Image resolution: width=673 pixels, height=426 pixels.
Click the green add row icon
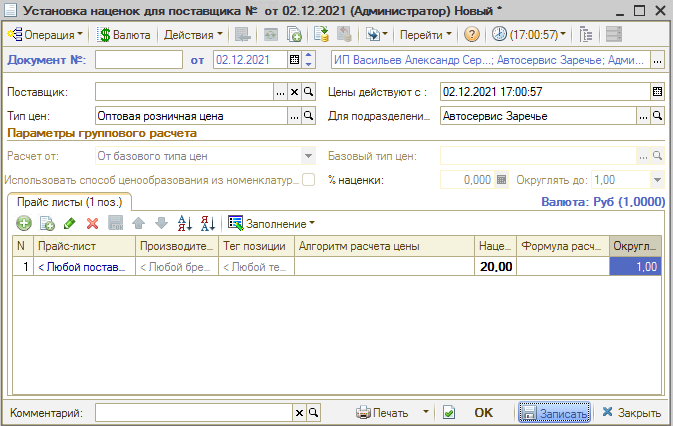coord(23,222)
